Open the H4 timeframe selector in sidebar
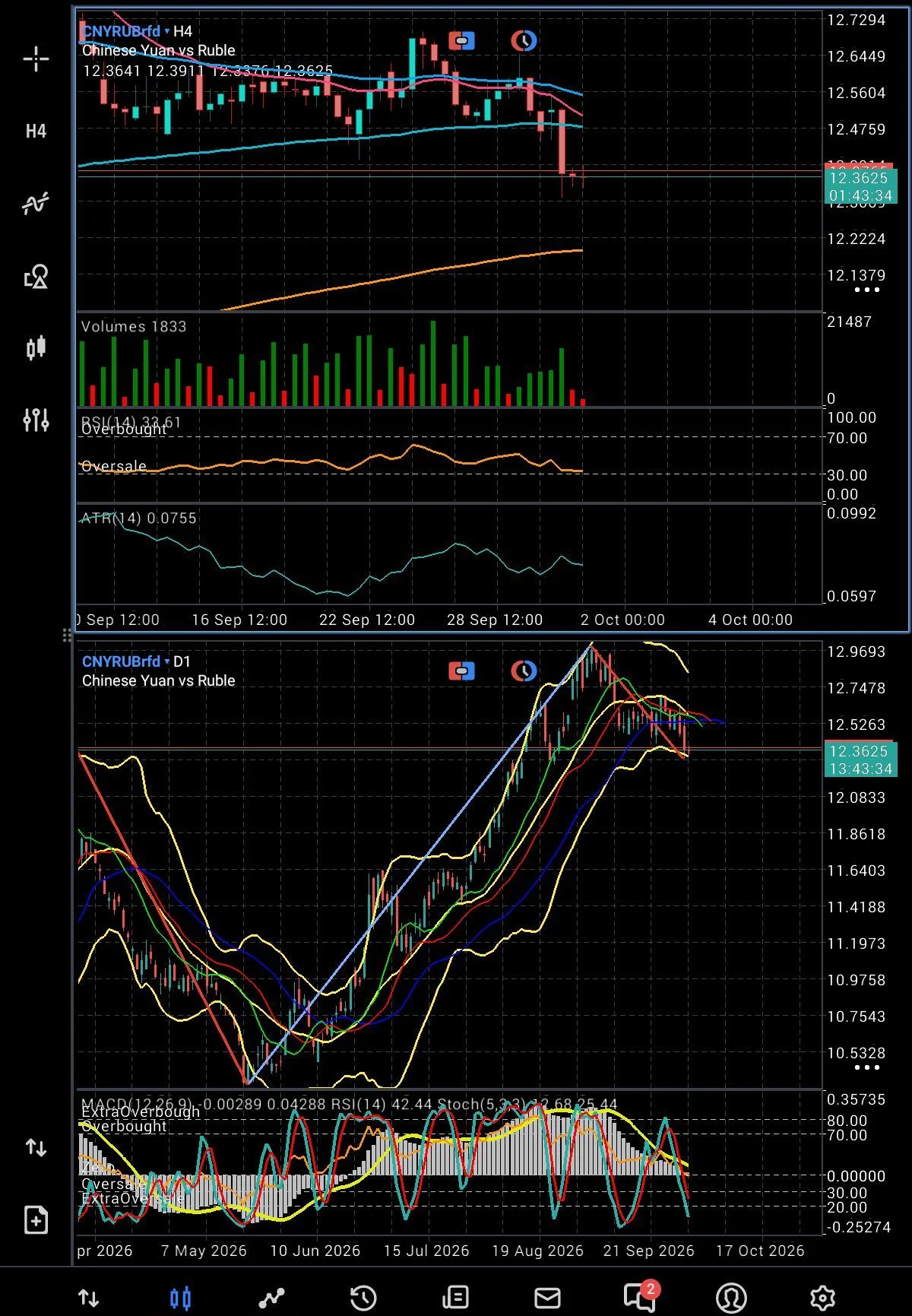Viewport: 912px width, 1316px height. pos(36,132)
